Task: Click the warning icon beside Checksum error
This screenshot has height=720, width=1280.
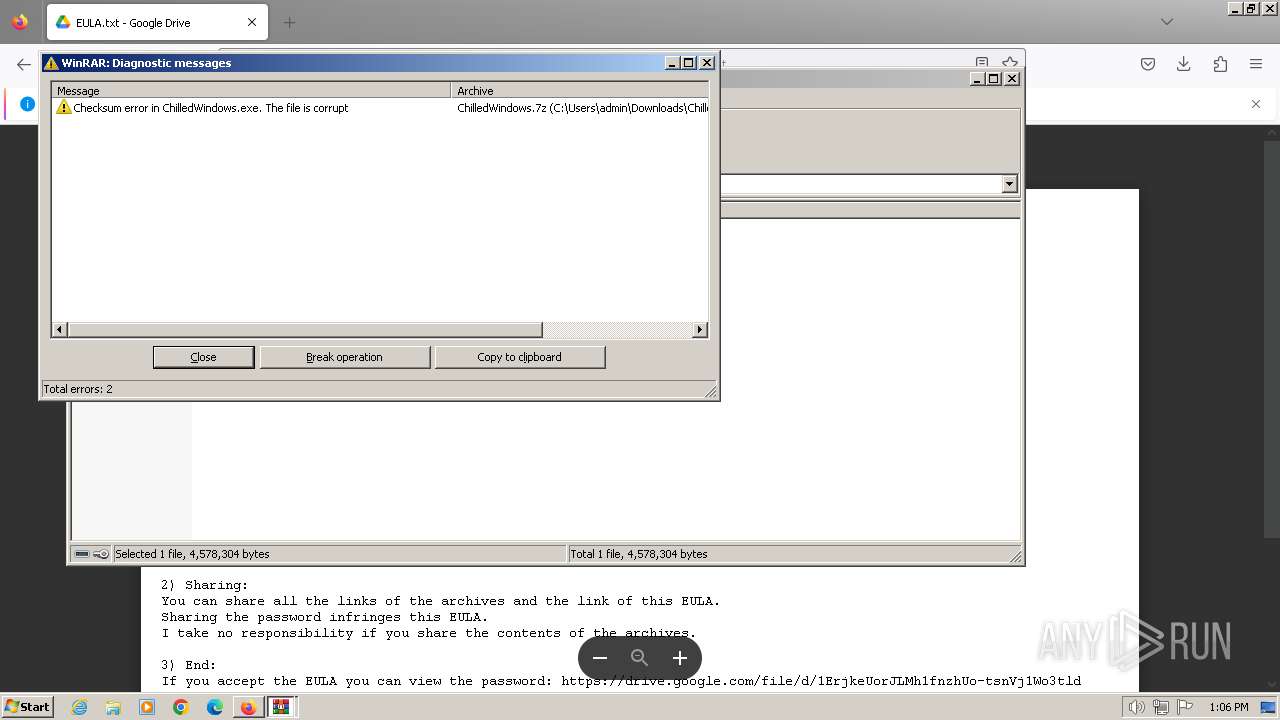Action: 64,108
